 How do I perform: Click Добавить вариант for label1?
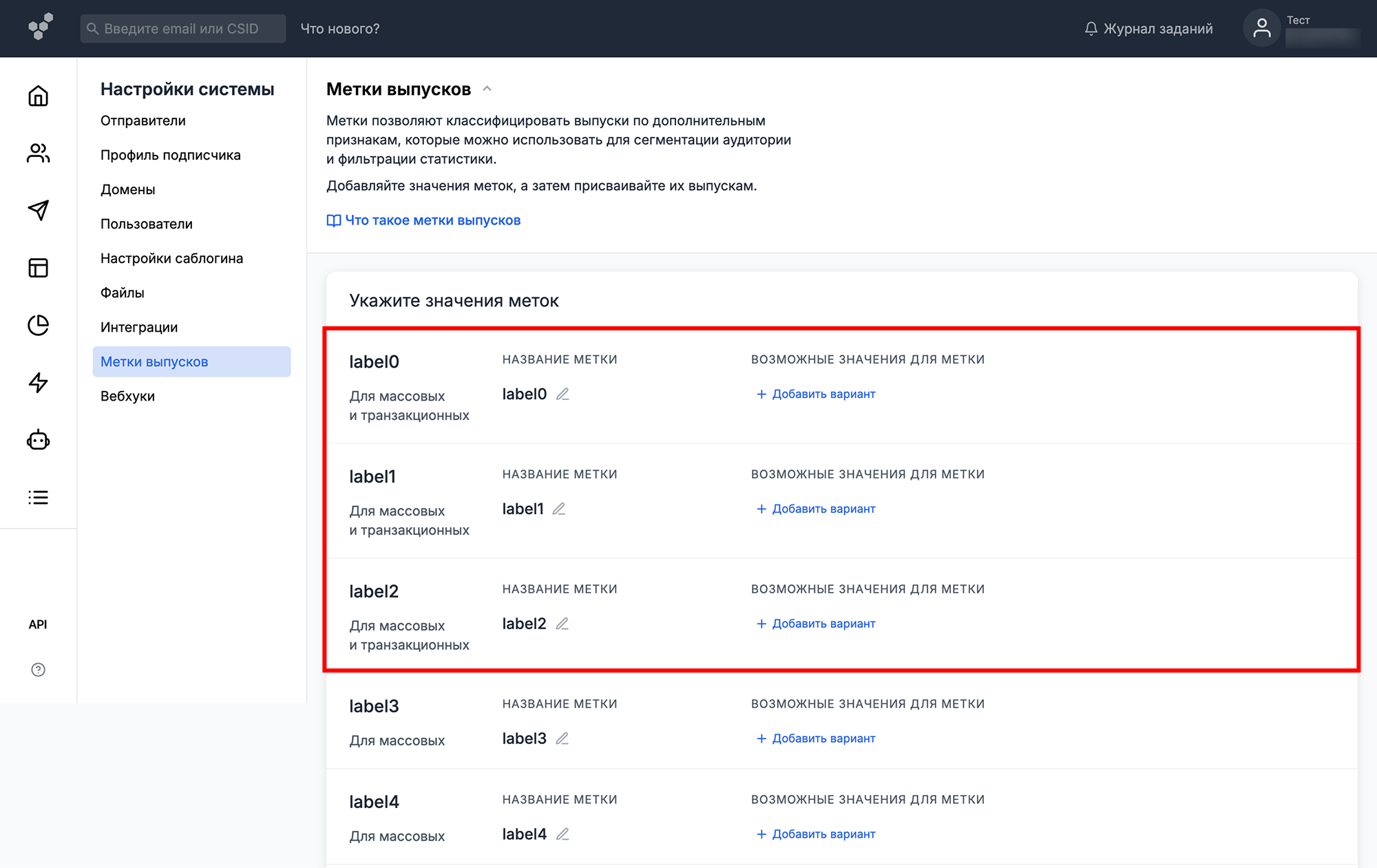tap(816, 509)
